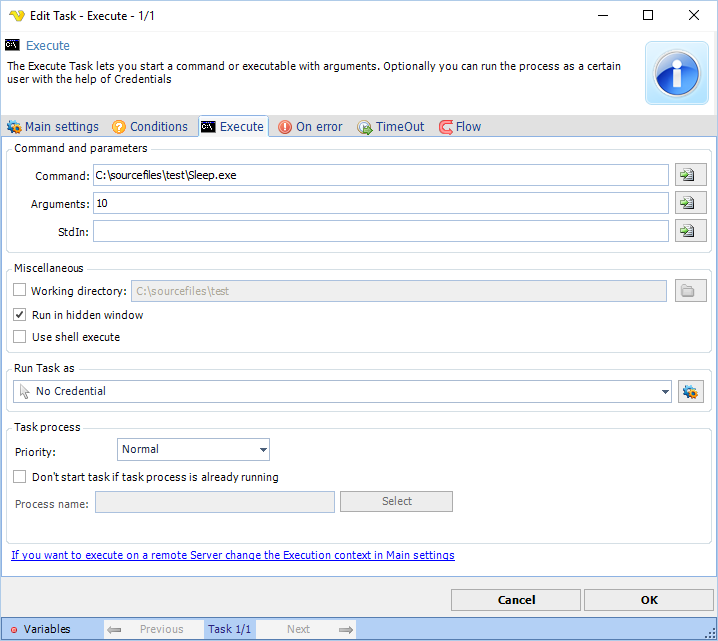
Task: Insert variable into Command field
Action: 691,175
